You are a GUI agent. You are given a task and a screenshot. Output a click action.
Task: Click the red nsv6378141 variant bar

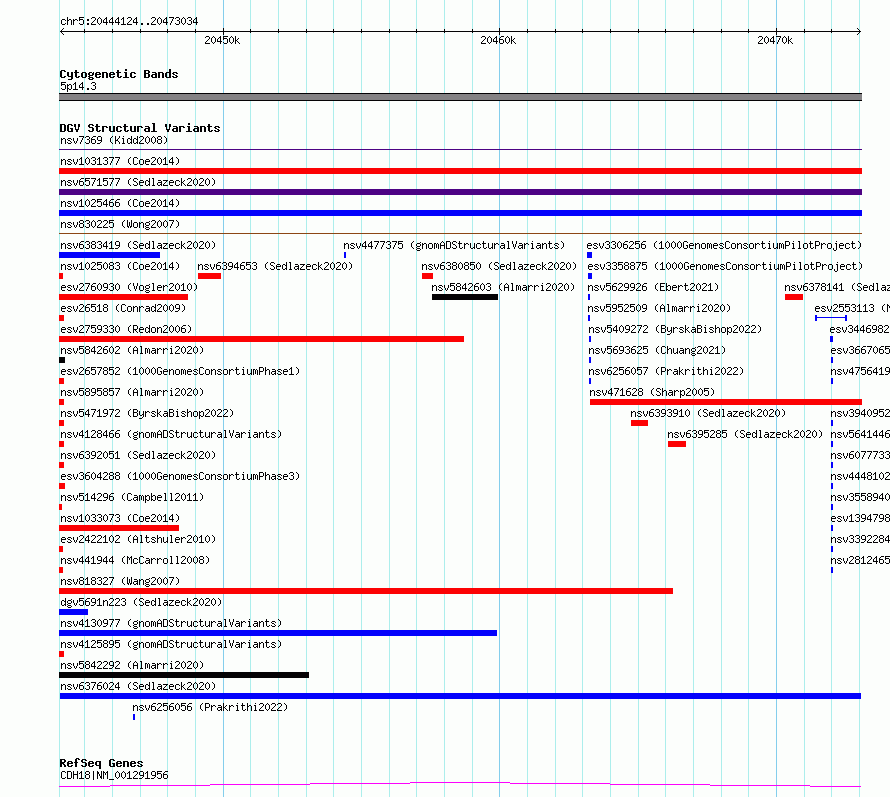click(x=794, y=297)
